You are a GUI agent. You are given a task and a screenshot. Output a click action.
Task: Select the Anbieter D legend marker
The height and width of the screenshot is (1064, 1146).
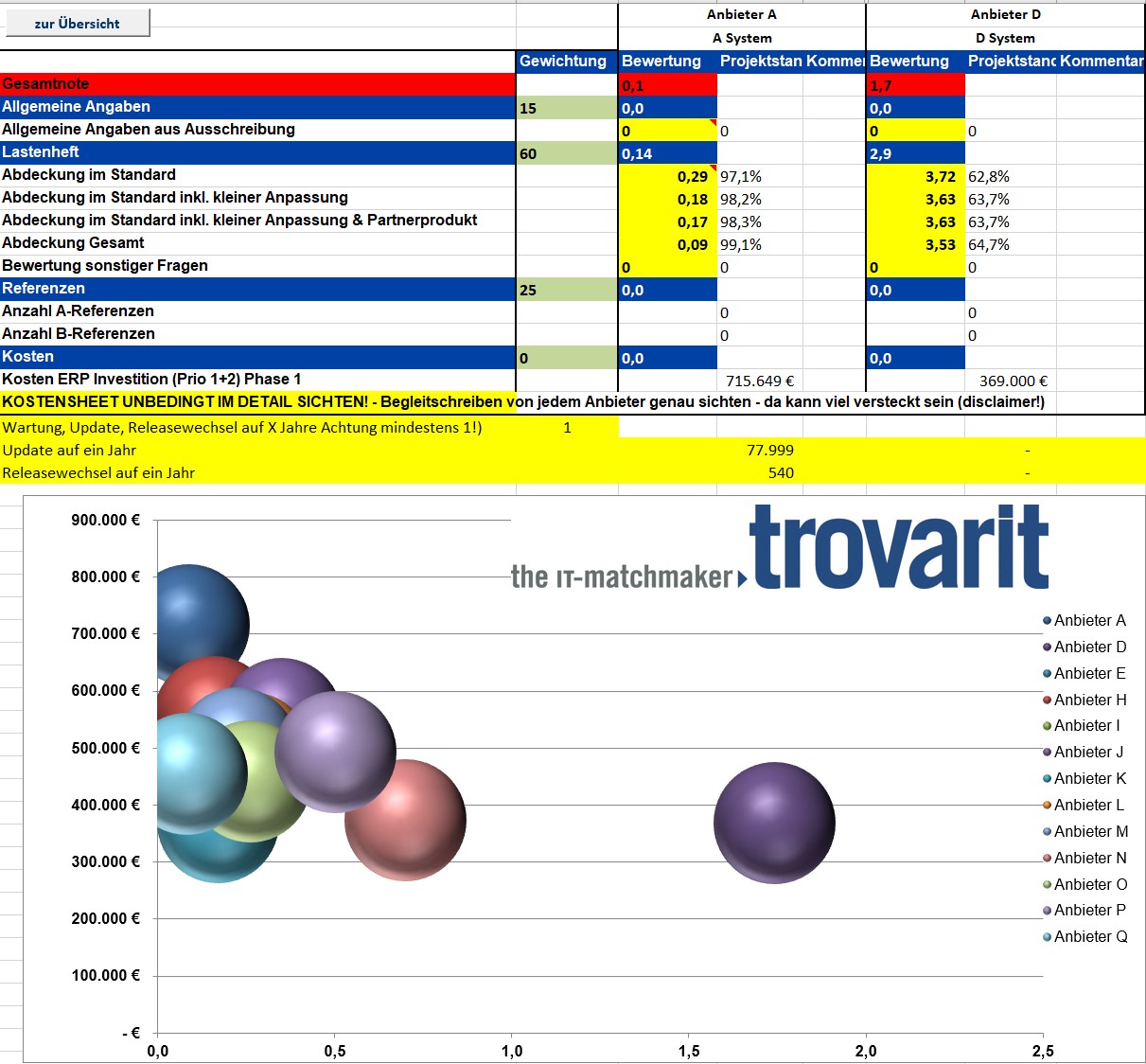click(x=1048, y=647)
